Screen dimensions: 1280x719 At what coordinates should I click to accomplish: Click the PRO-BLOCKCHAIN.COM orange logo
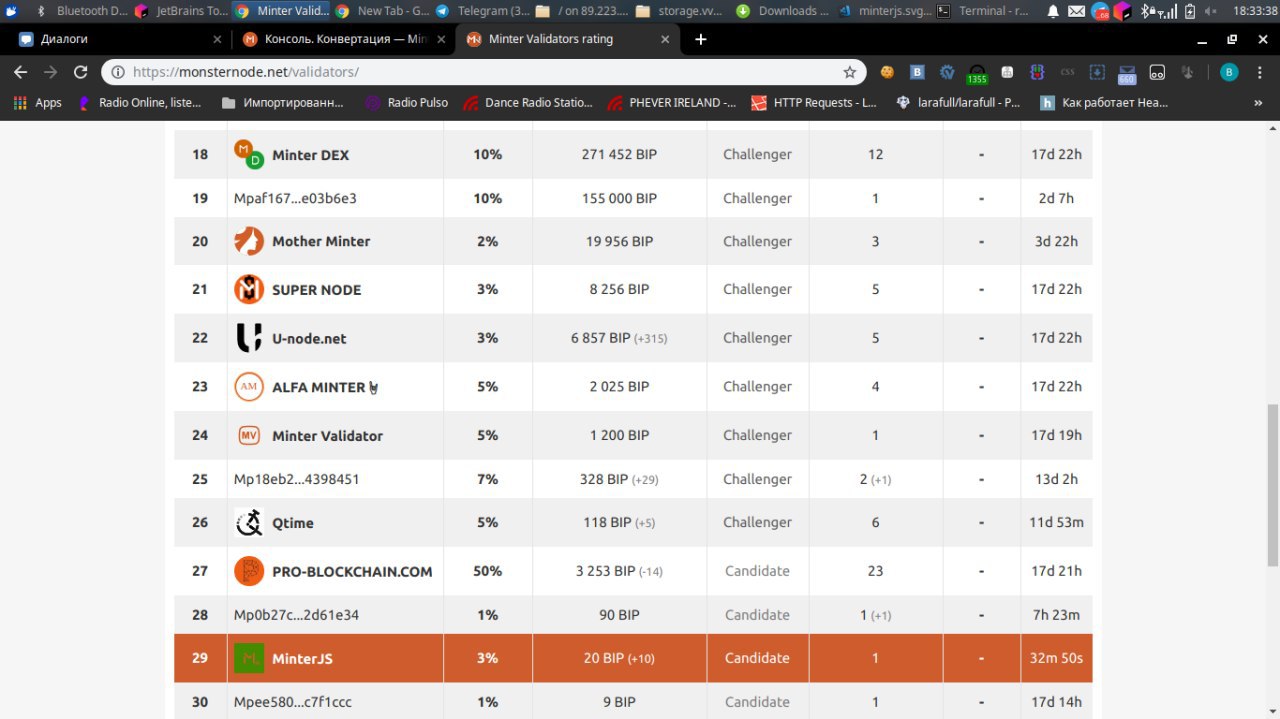coord(248,571)
